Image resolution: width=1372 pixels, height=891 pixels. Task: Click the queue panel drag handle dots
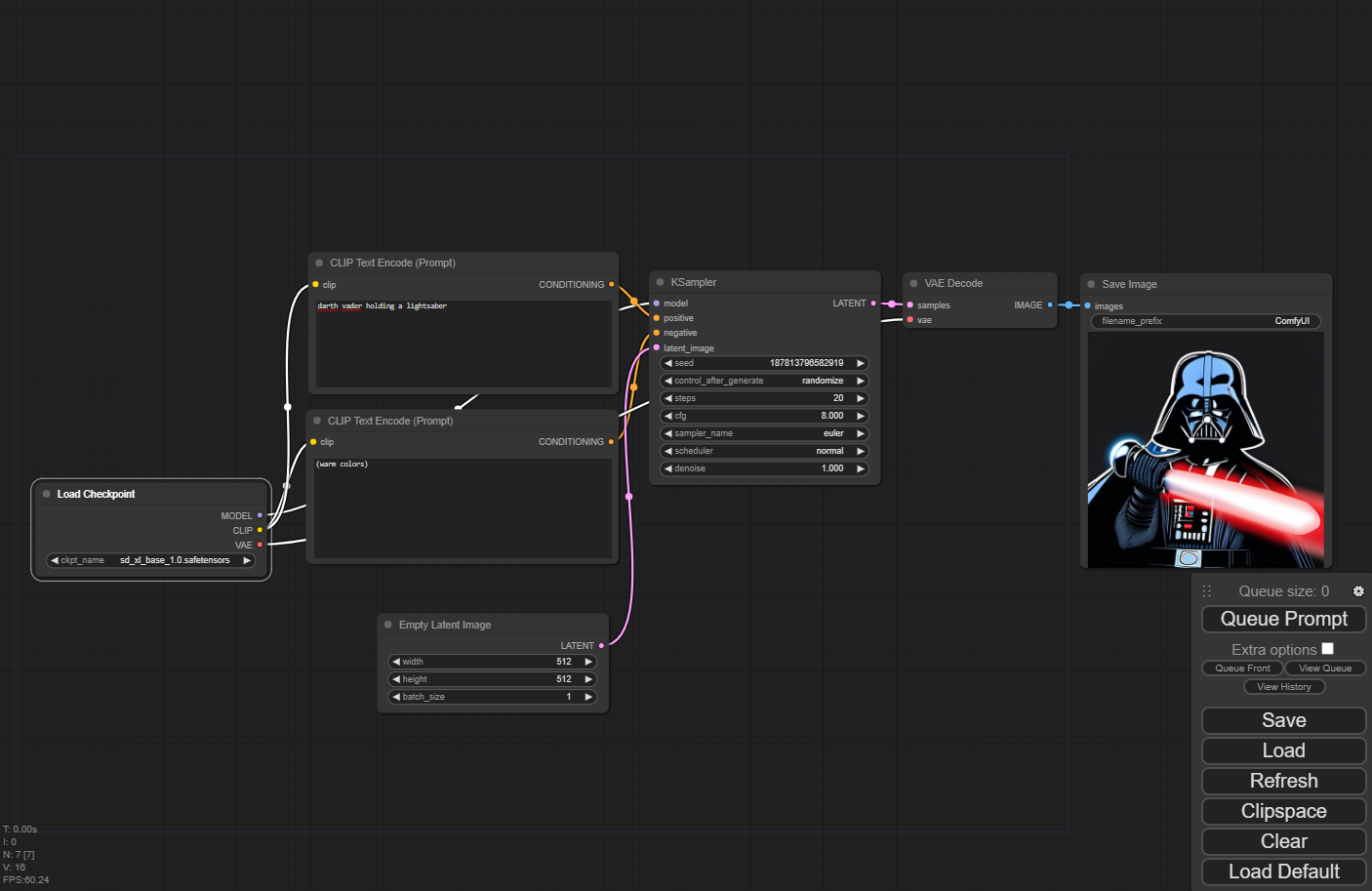tap(1207, 591)
